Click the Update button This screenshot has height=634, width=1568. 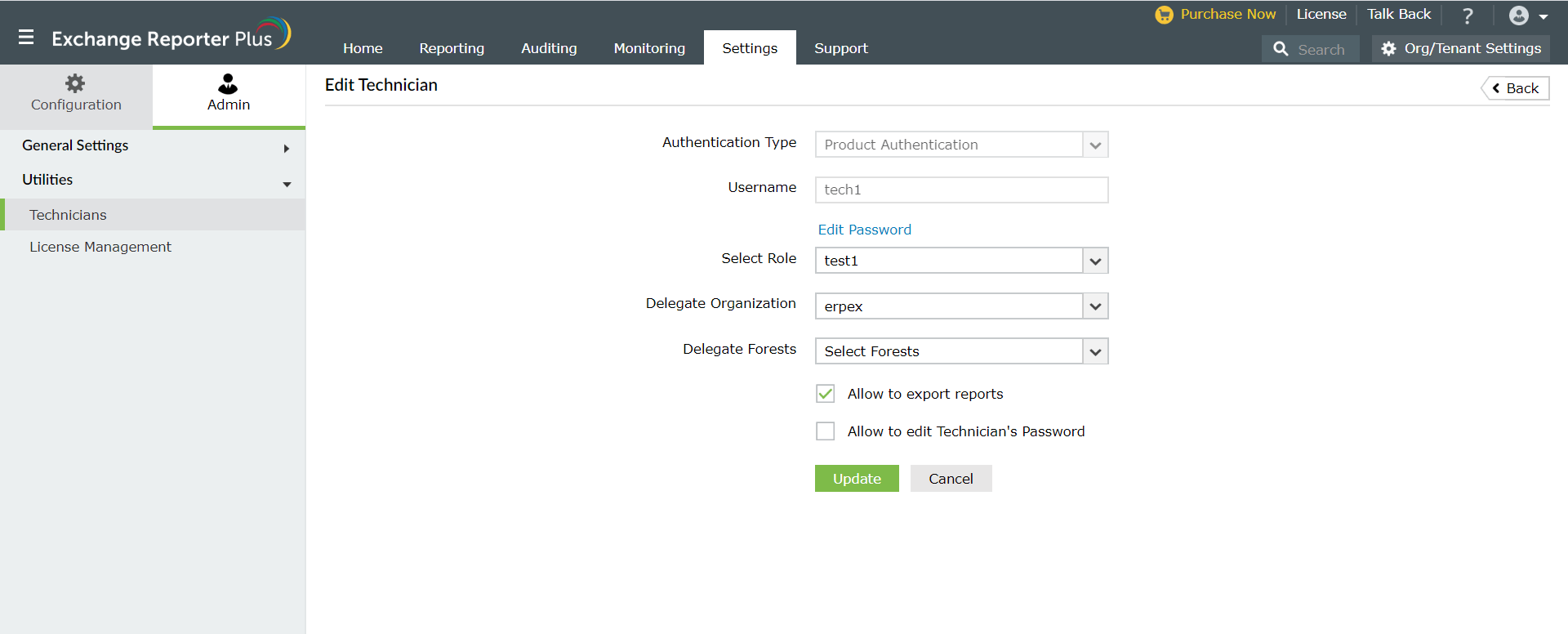tap(857, 479)
